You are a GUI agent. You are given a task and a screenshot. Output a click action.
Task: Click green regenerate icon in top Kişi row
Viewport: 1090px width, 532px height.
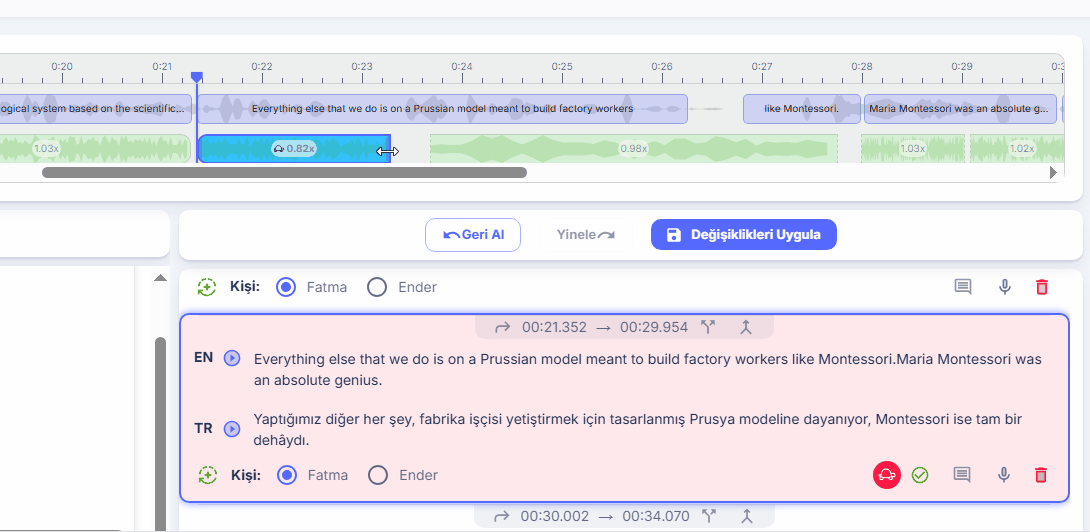[206, 287]
